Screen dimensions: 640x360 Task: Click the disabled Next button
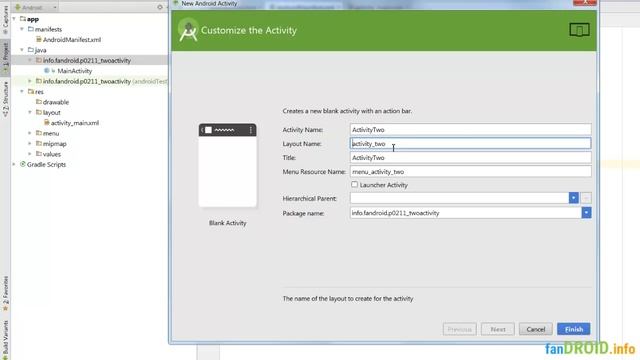coord(498,329)
